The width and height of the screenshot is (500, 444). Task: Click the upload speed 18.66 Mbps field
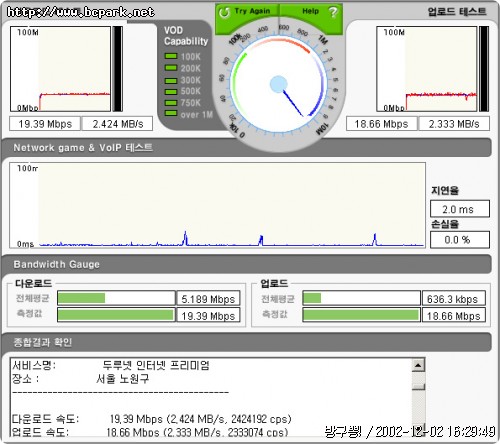(x=381, y=124)
